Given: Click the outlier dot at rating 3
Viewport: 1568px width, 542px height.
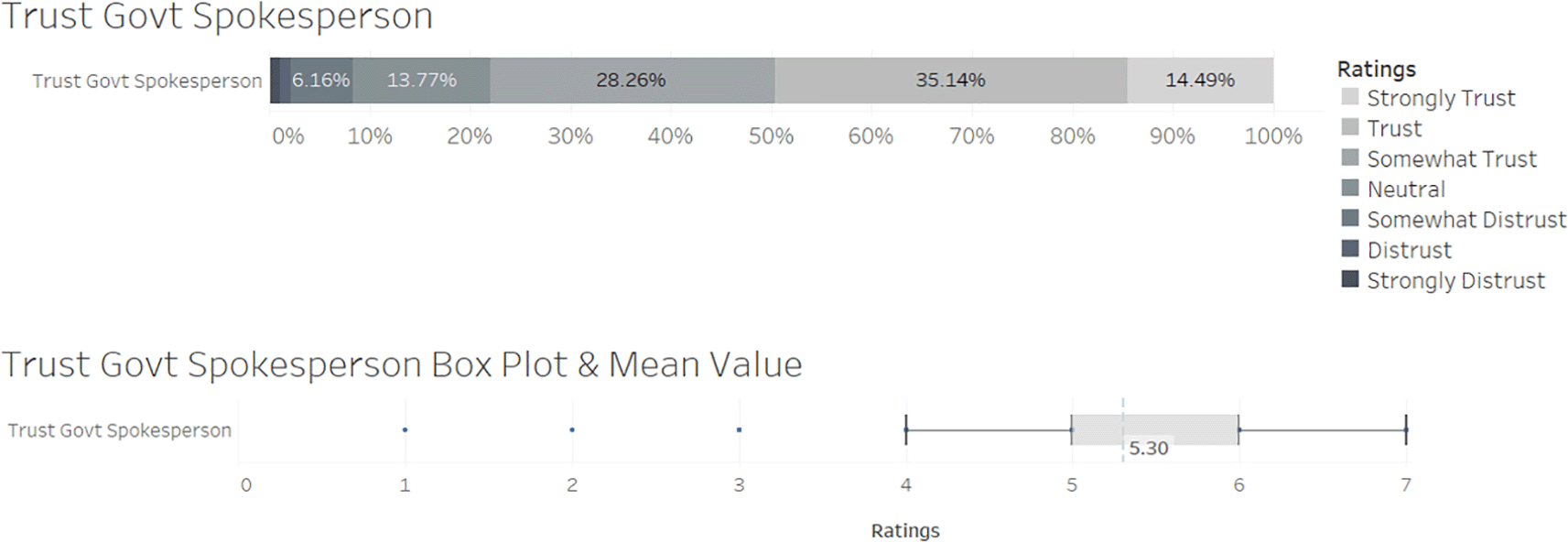Looking at the screenshot, I should pyautogui.click(x=739, y=429).
